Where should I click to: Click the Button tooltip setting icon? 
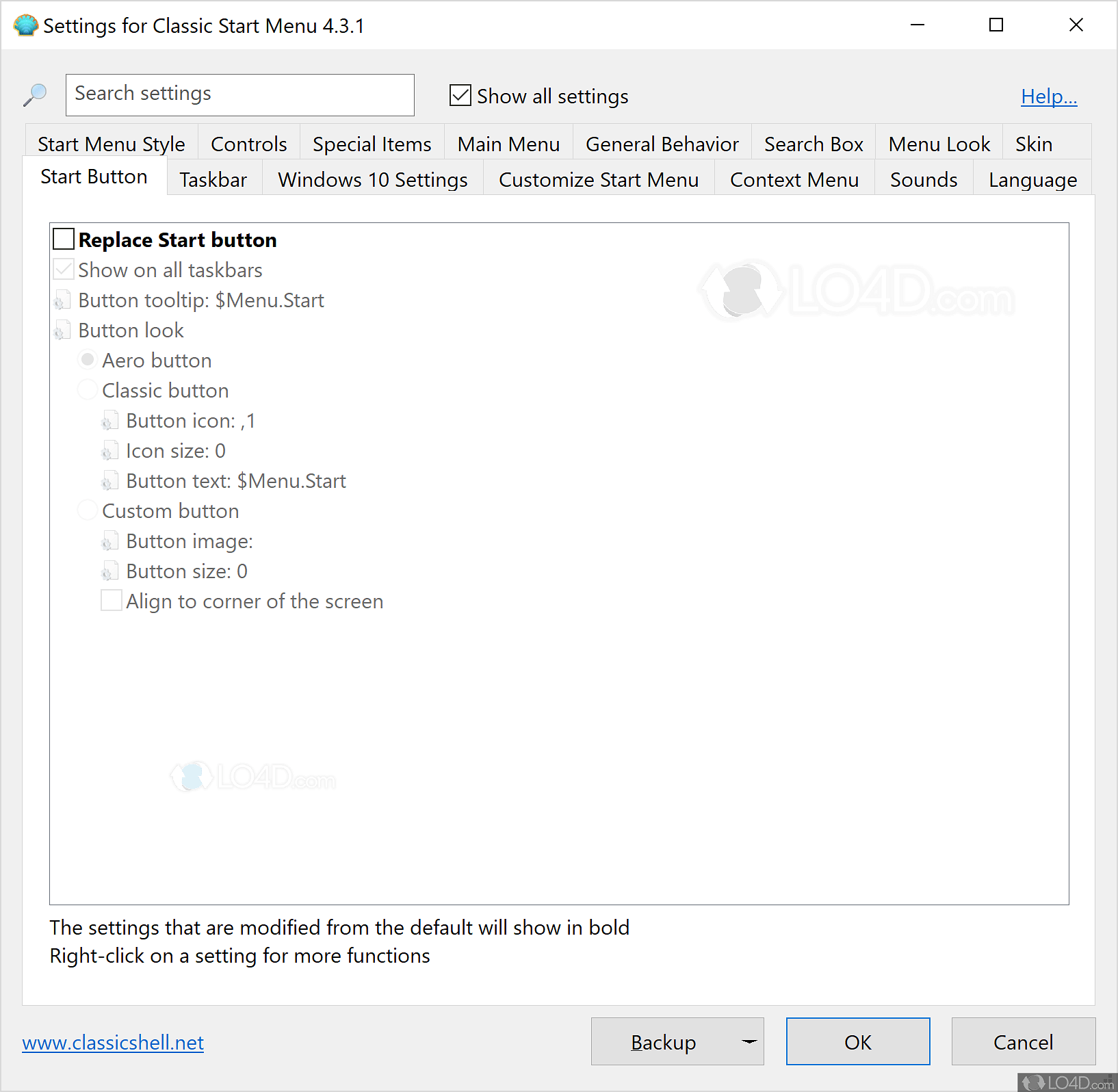tap(62, 300)
